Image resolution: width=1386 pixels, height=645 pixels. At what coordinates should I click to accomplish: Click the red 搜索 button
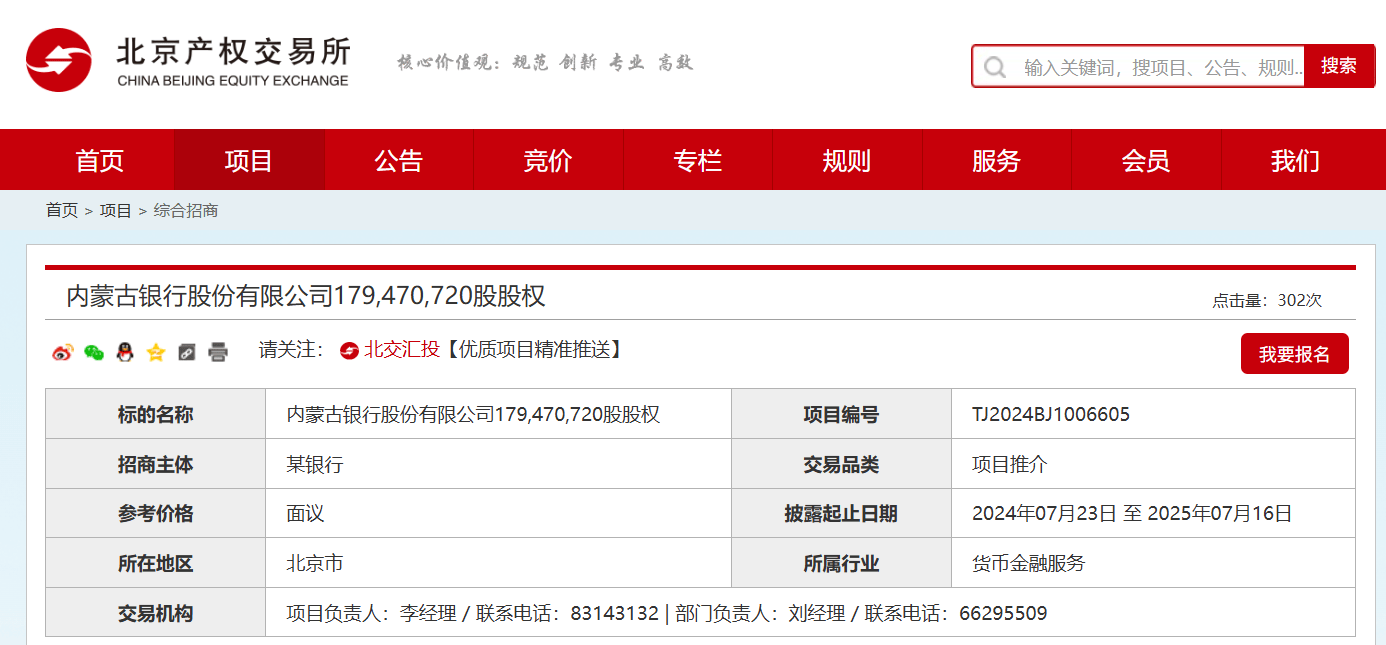tap(1339, 66)
